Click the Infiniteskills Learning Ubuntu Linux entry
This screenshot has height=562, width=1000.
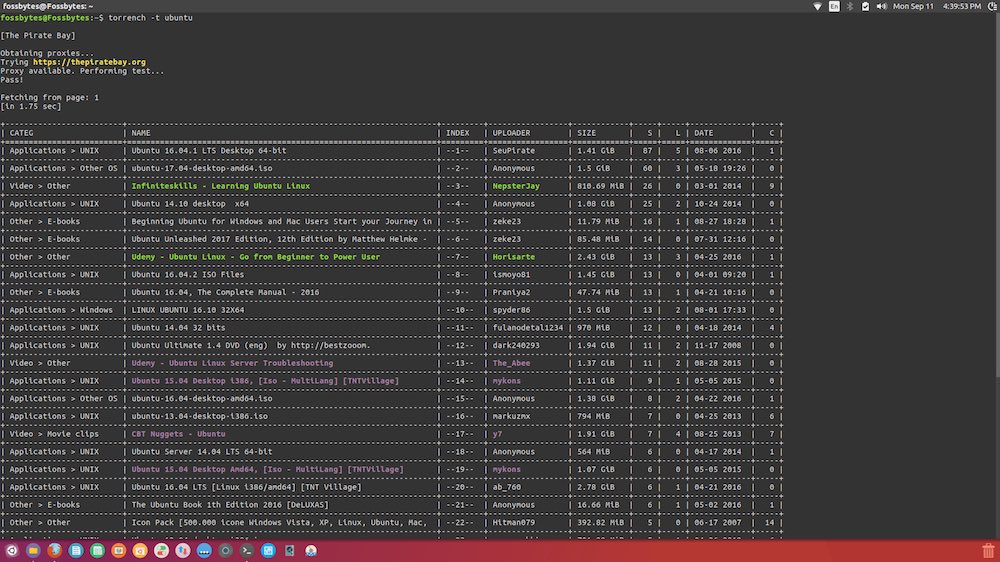(220, 186)
